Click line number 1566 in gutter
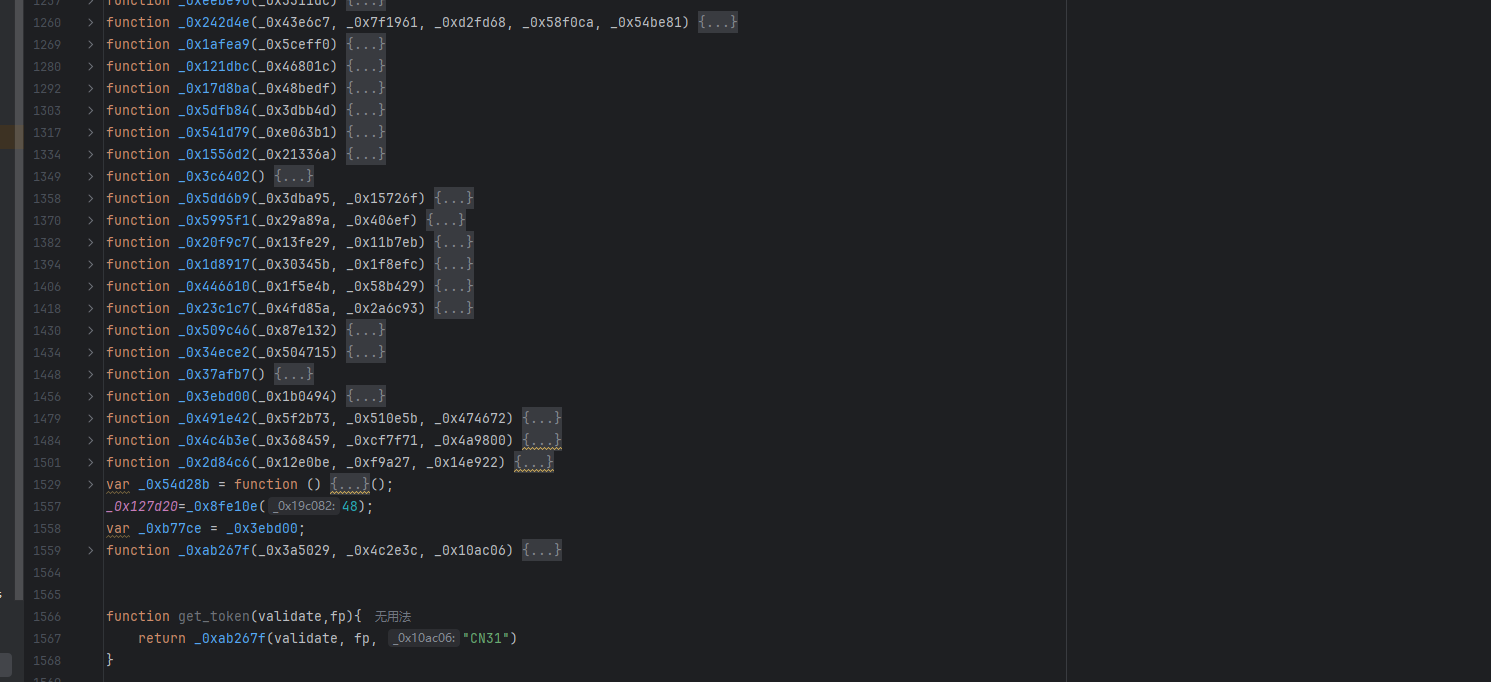The width and height of the screenshot is (1491, 682). click(x=47, y=616)
